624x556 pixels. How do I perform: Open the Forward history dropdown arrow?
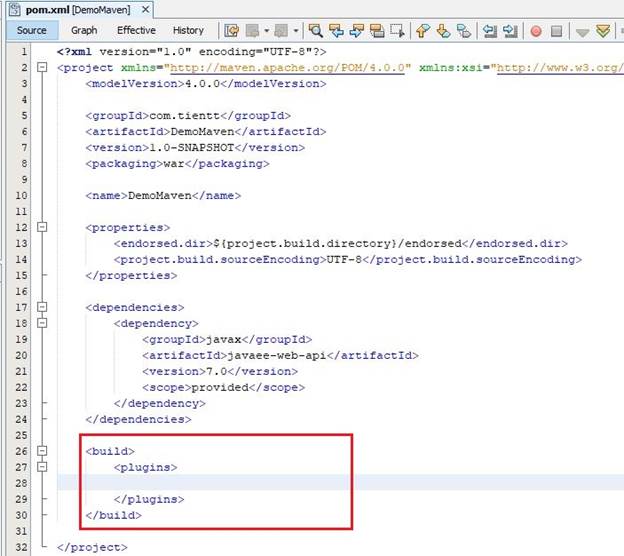tap(296, 31)
